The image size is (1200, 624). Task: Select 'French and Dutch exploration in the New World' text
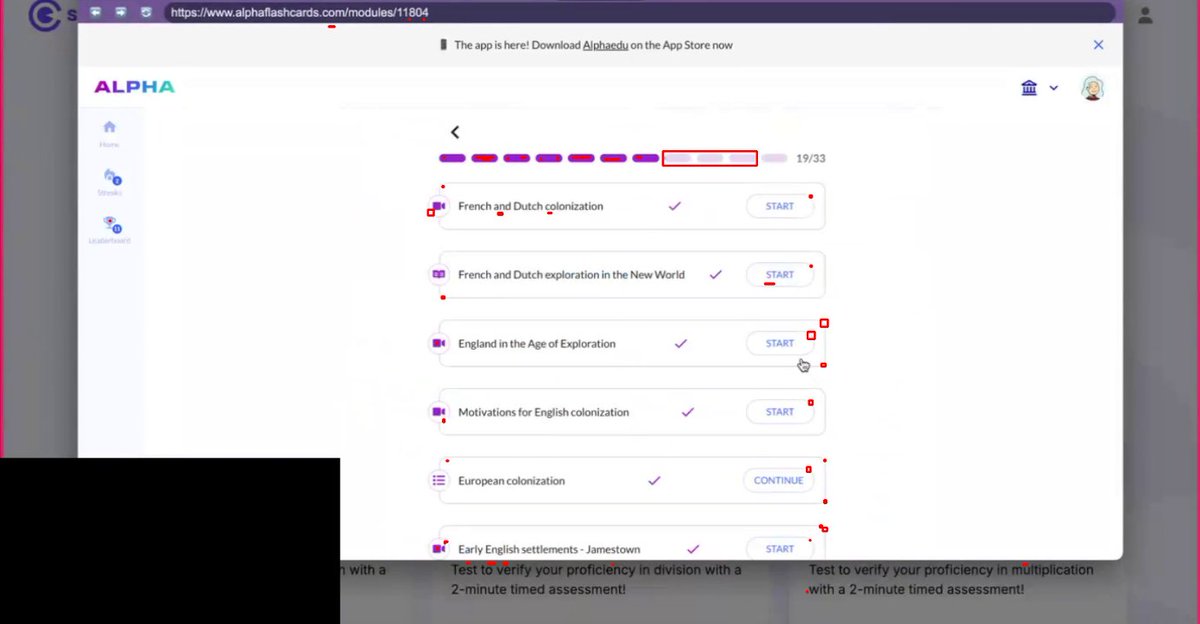pyautogui.click(x=572, y=275)
